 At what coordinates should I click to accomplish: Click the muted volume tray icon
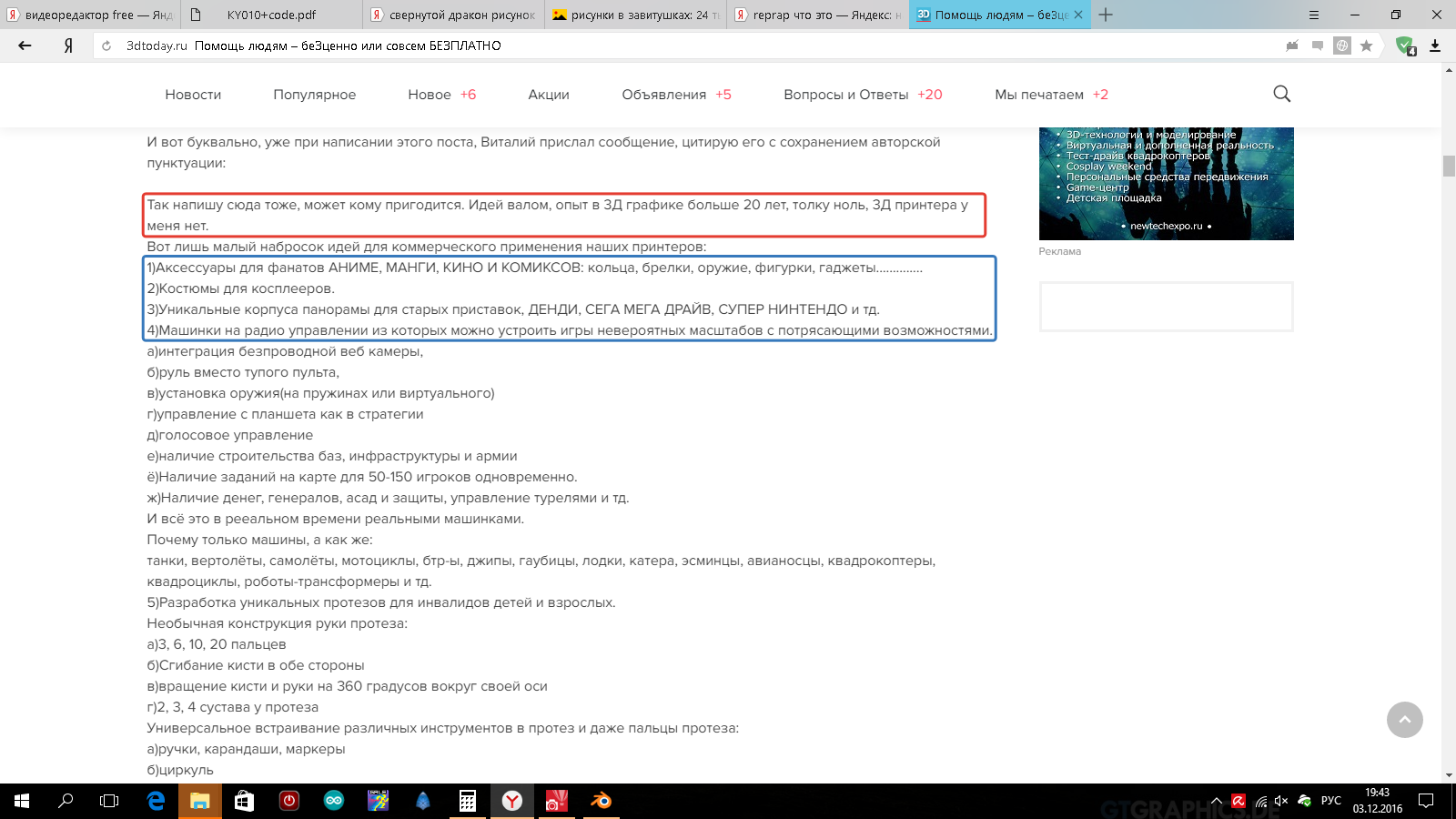point(1281,801)
